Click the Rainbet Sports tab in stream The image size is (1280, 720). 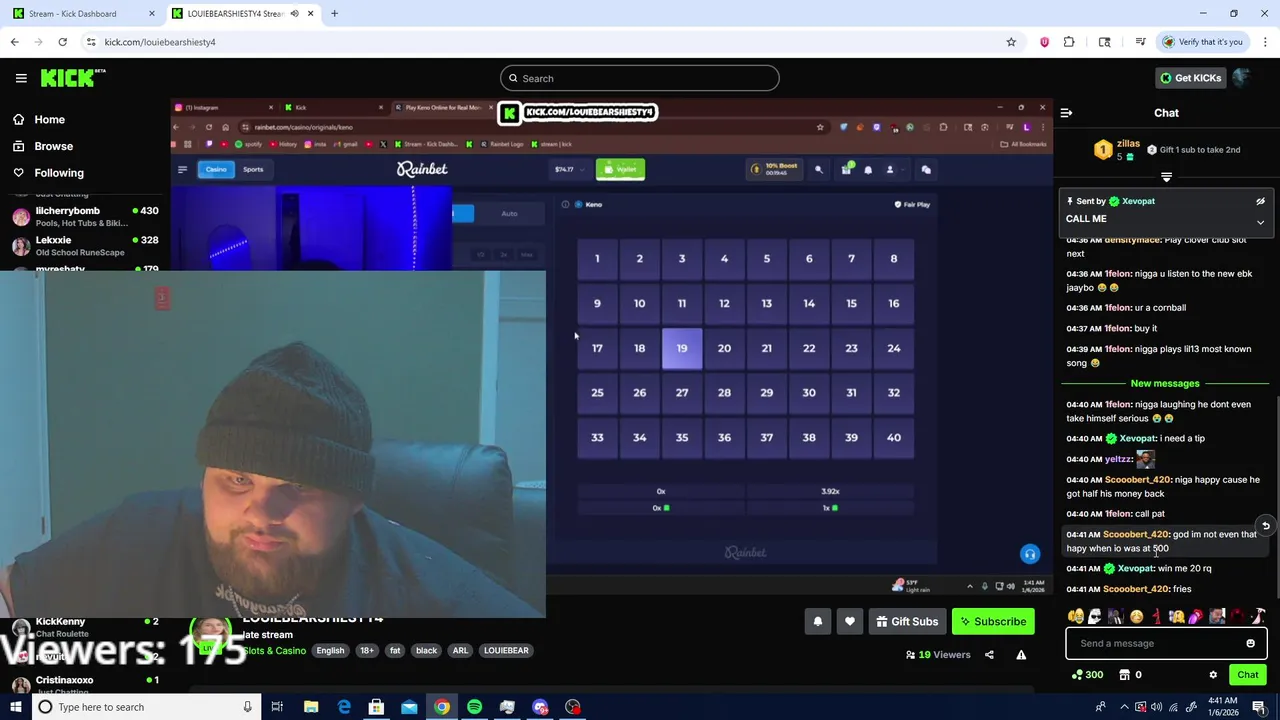click(253, 169)
